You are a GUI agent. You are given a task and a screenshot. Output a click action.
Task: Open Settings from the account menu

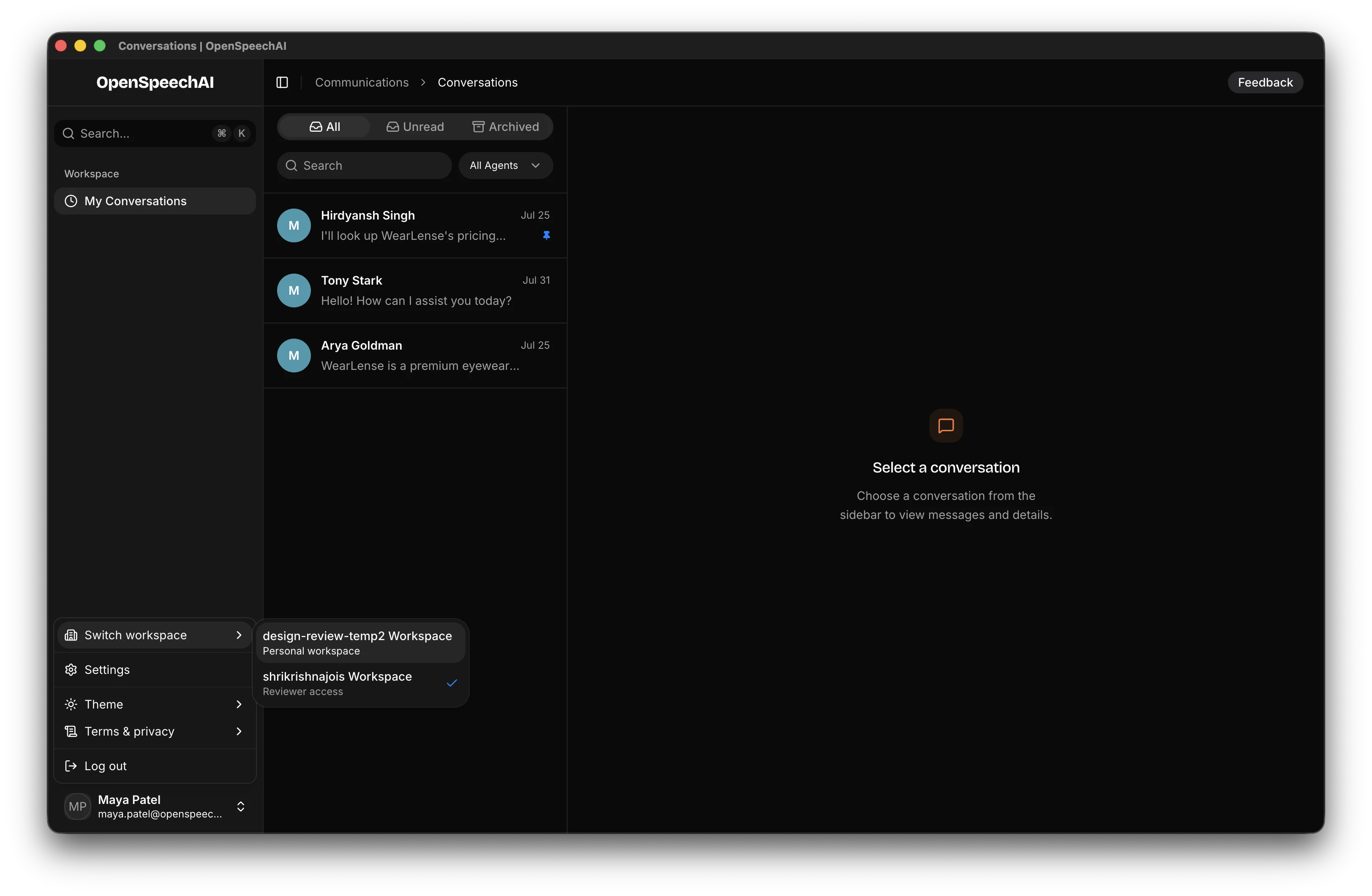(x=155, y=670)
